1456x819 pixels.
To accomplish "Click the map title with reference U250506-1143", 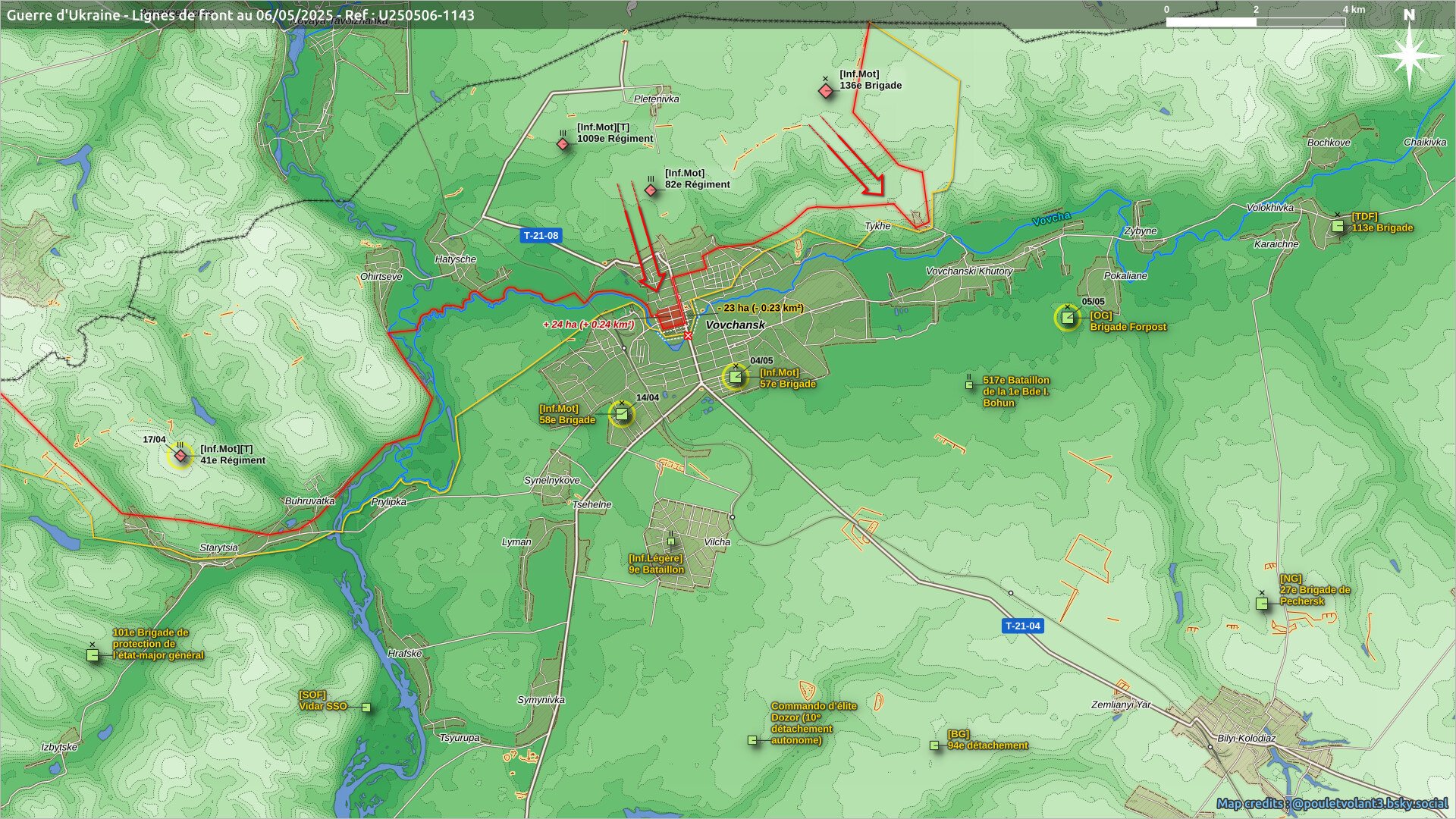I will pos(240,14).
